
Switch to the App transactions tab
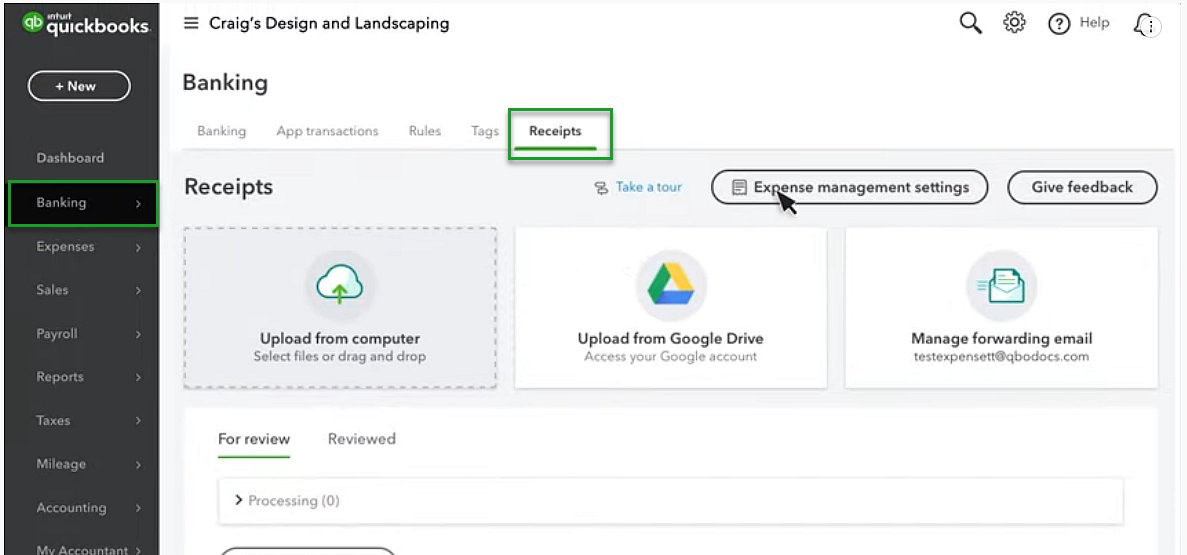pyautogui.click(x=327, y=131)
